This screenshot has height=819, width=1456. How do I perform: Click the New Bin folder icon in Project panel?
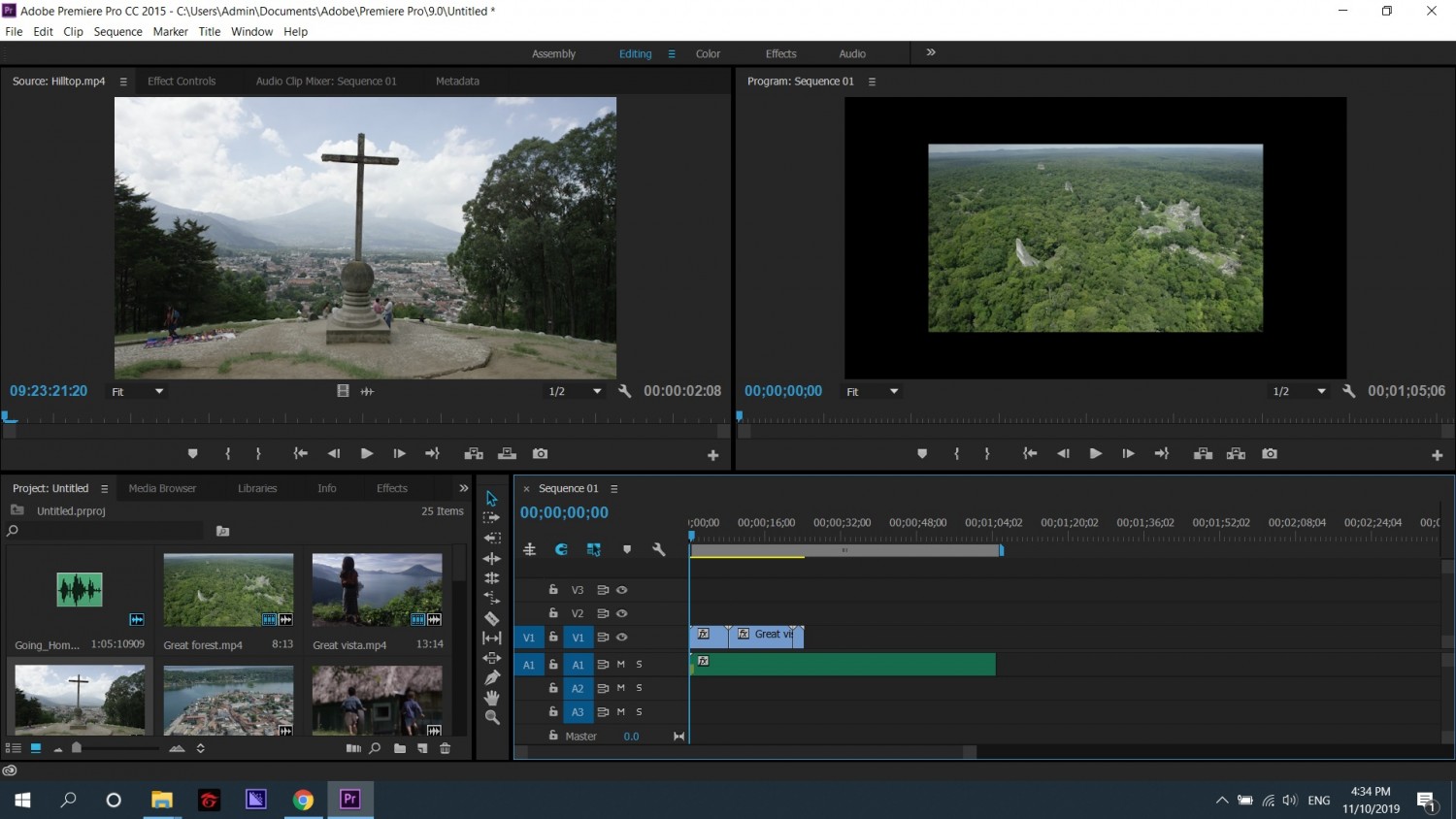point(400,748)
